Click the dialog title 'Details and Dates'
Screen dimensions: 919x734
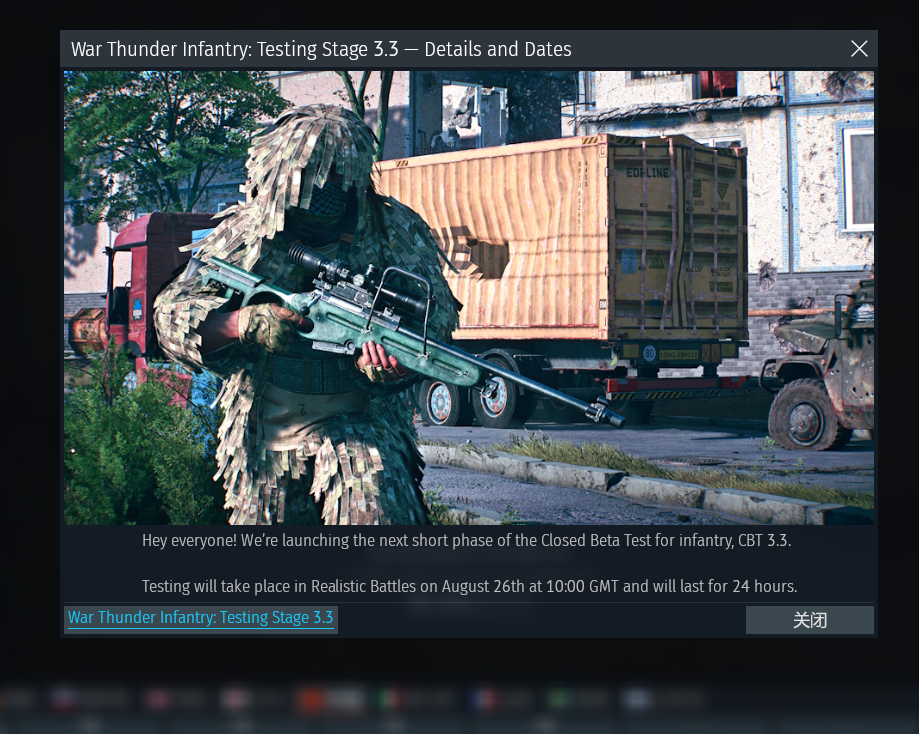point(498,49)
